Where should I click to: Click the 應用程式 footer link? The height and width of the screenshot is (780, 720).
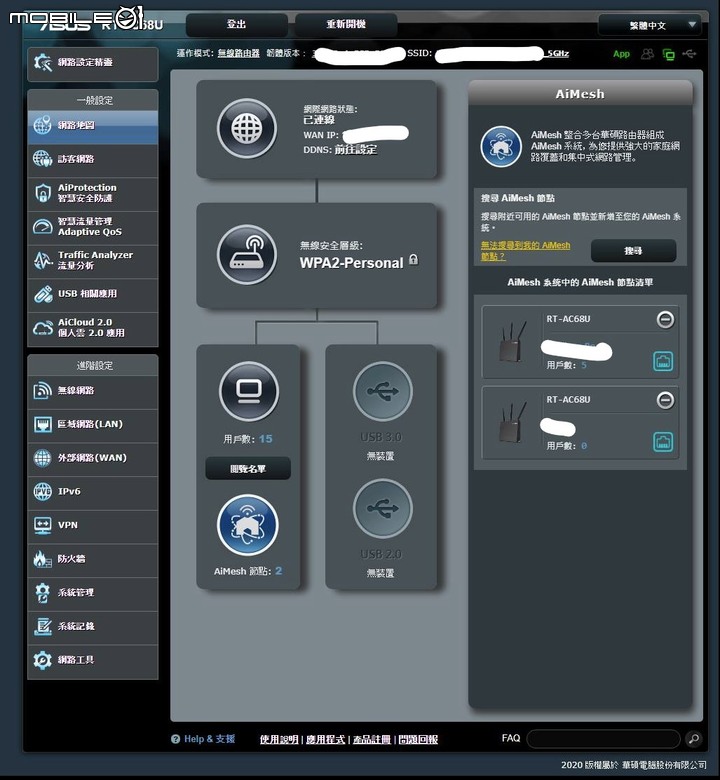pyautogui.click(x=325, y=740)
